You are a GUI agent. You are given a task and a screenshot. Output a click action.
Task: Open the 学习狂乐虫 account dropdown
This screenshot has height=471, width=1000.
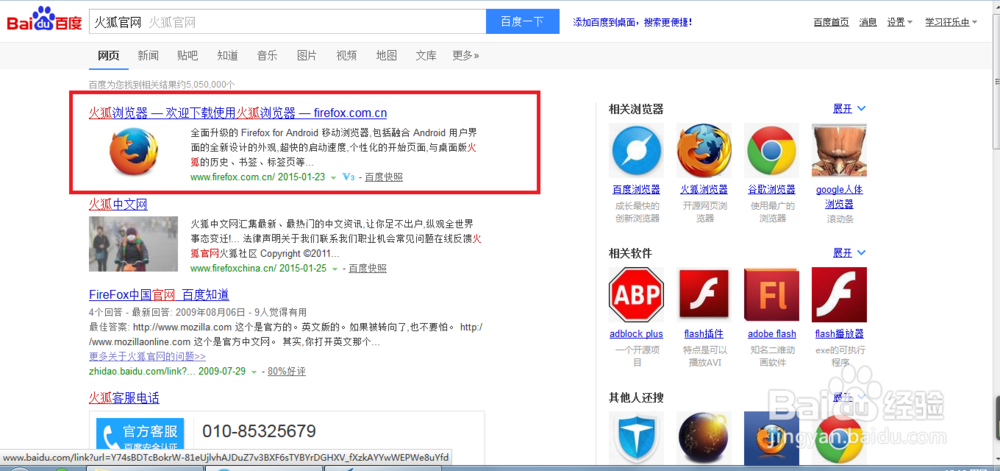[951, 22]
